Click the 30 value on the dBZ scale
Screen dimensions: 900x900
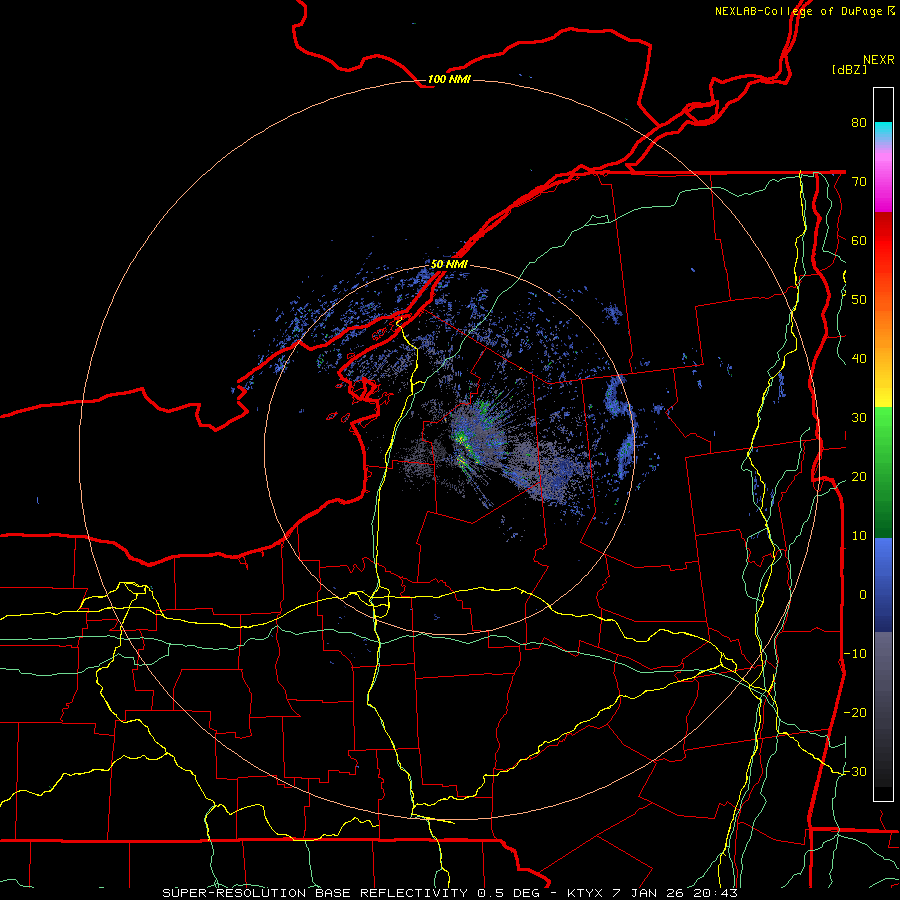coord(859,418)
